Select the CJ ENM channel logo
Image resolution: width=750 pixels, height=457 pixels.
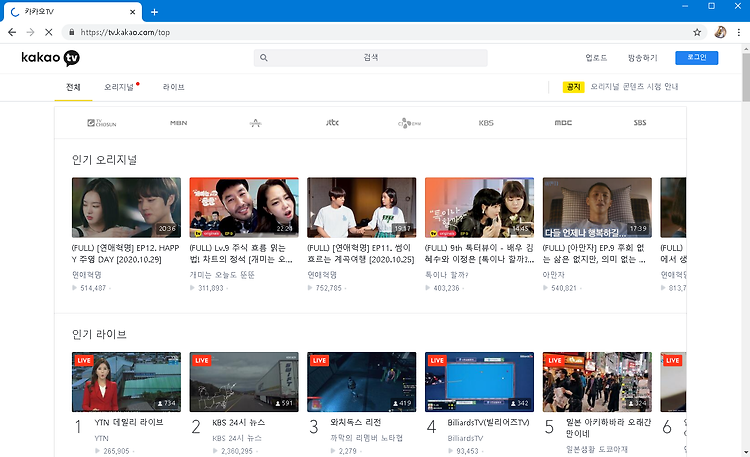[409, 123]
